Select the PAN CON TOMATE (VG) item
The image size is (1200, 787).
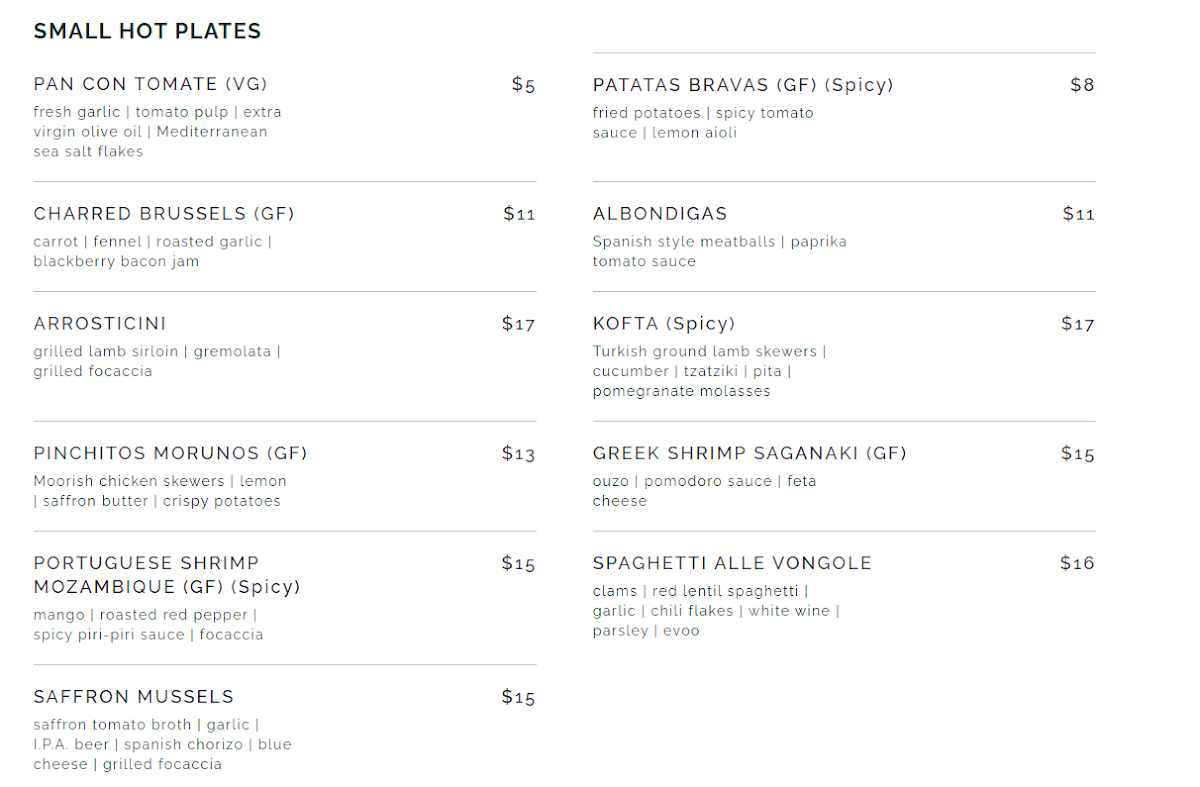(151, 84)
